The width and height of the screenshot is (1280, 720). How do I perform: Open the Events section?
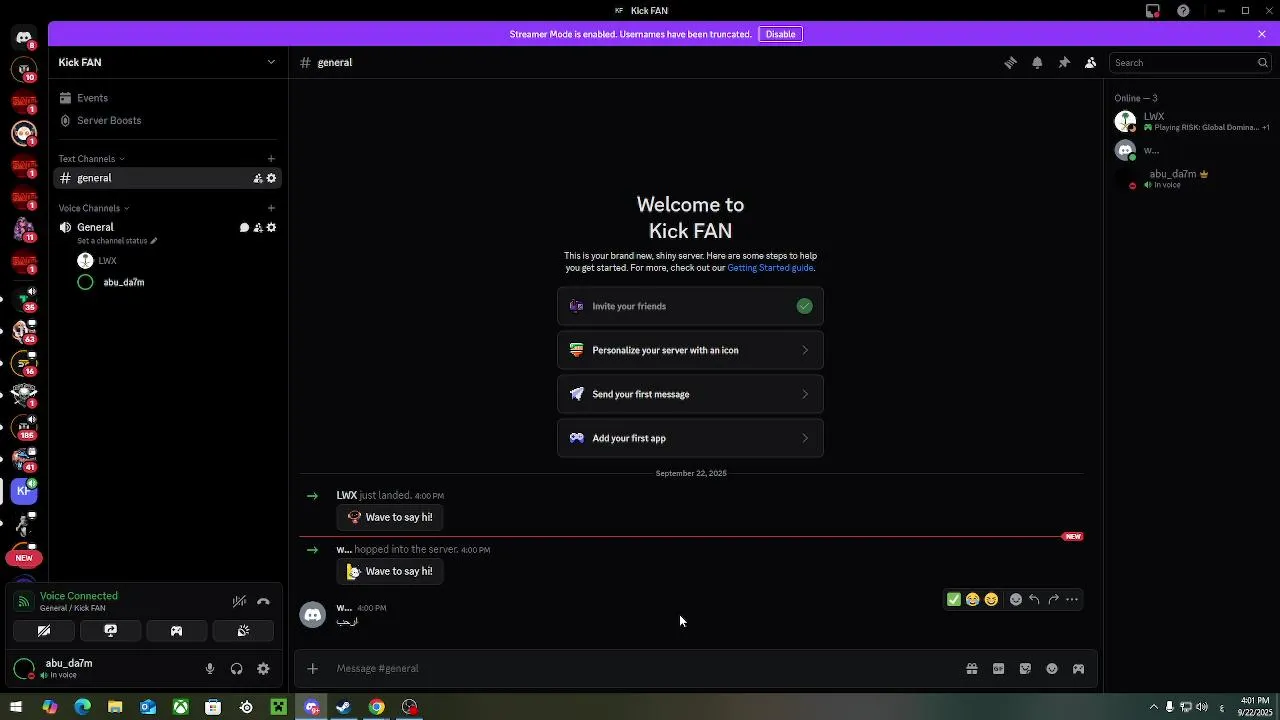click(167, 98)
